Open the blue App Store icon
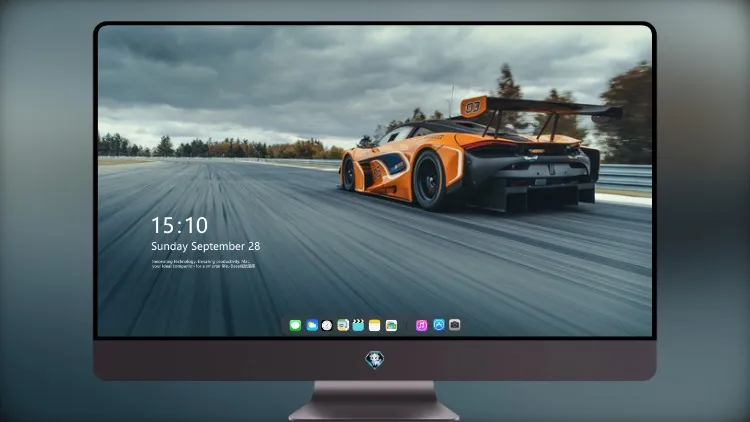 439,325
